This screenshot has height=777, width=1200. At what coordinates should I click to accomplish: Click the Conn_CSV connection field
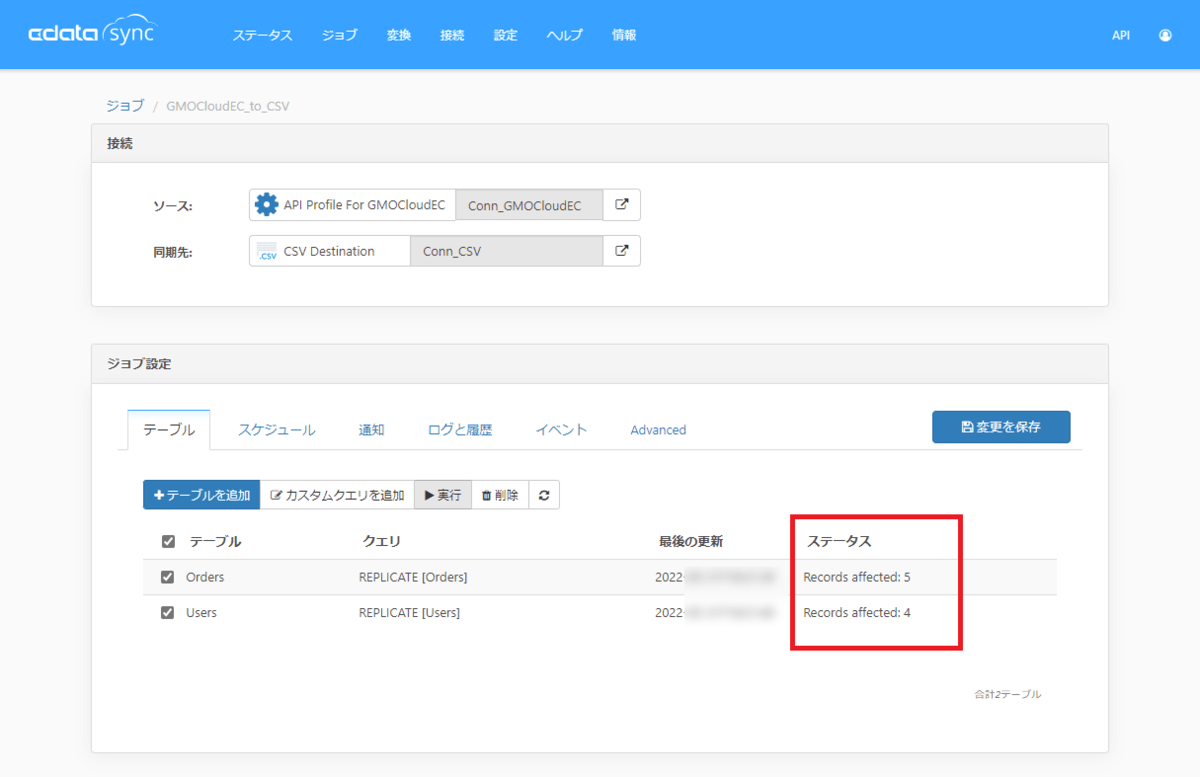point(506,251)
